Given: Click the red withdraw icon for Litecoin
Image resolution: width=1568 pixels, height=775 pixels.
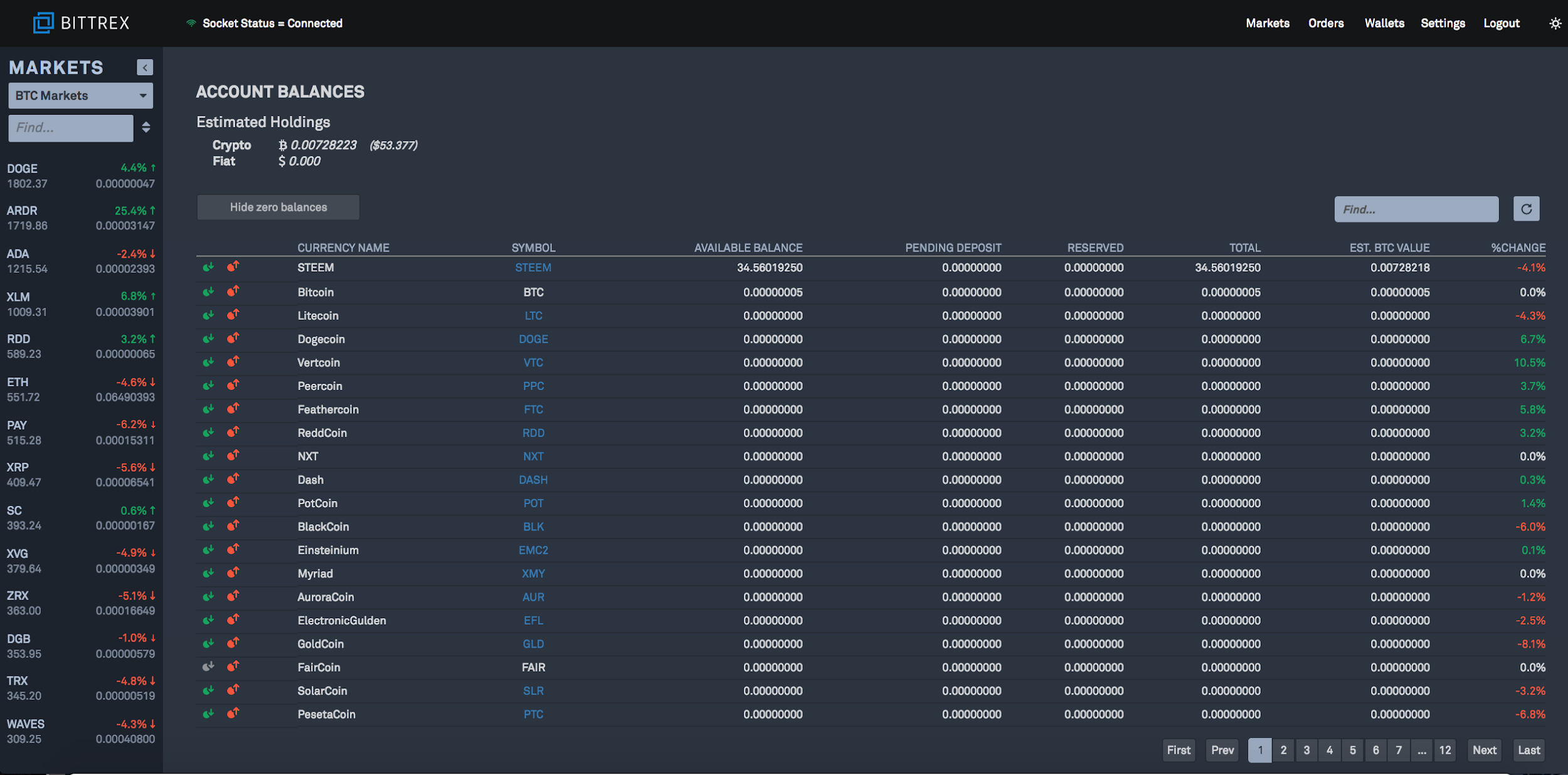Looking at the screenshot, I should (x=232, y=314).
